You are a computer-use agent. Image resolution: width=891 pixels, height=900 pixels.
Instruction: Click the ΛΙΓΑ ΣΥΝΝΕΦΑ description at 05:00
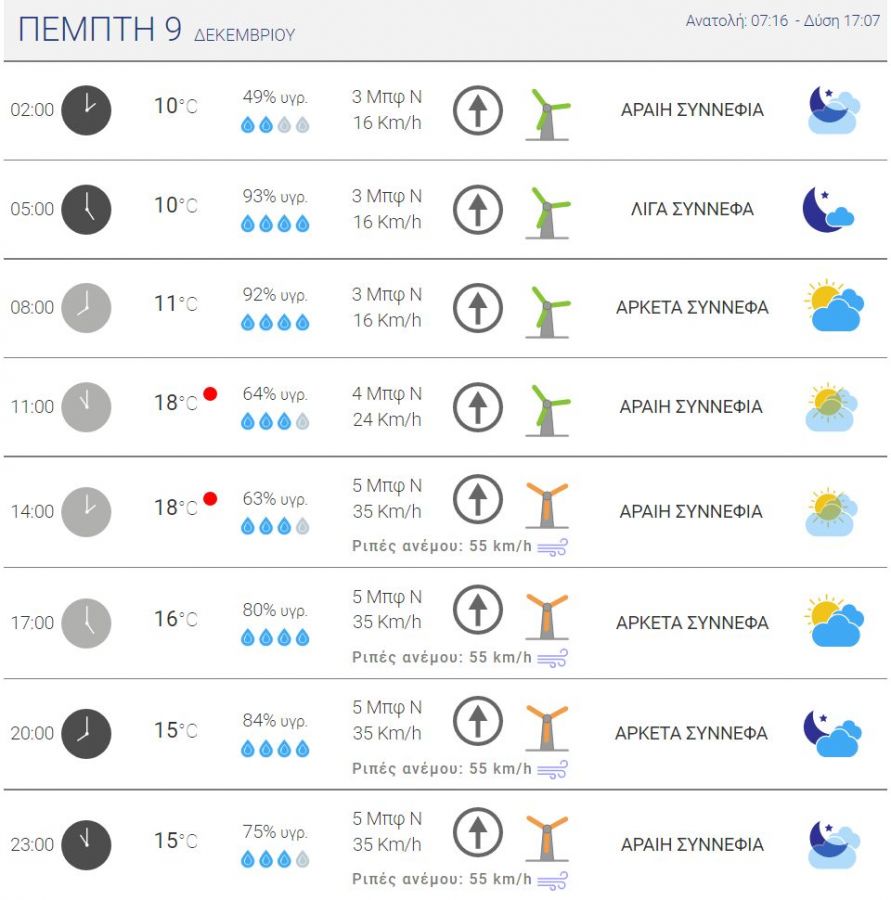(692, 210)
